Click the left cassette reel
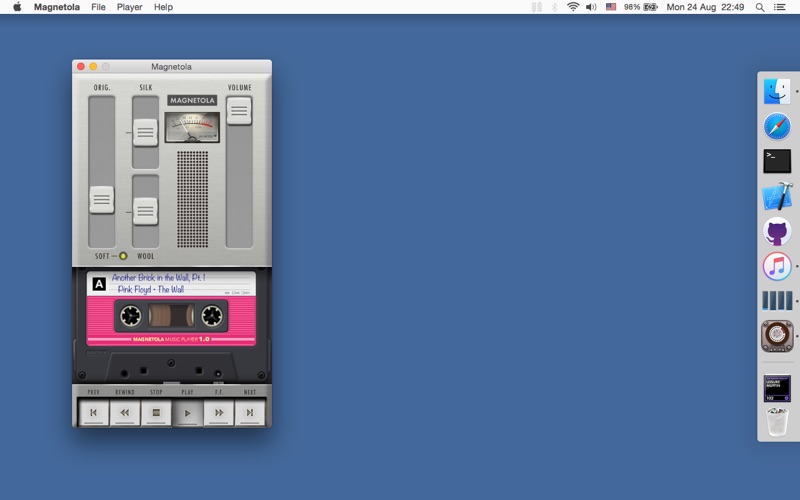800x500 pixels. [131, 316]
